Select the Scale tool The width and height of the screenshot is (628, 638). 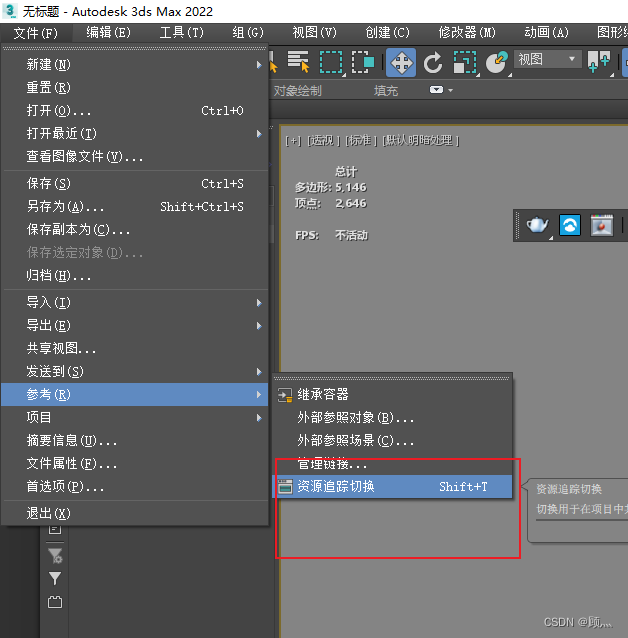click(465, 63)
